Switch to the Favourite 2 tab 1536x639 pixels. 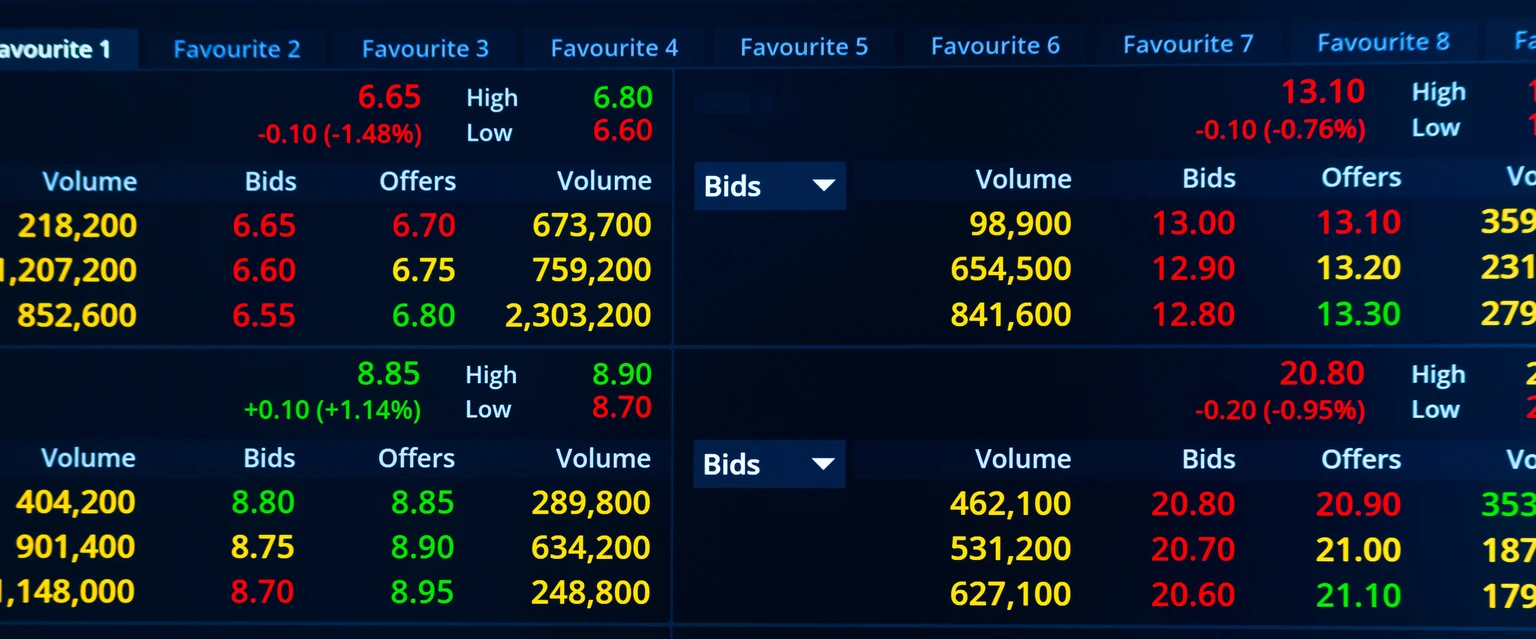(236, 47)
